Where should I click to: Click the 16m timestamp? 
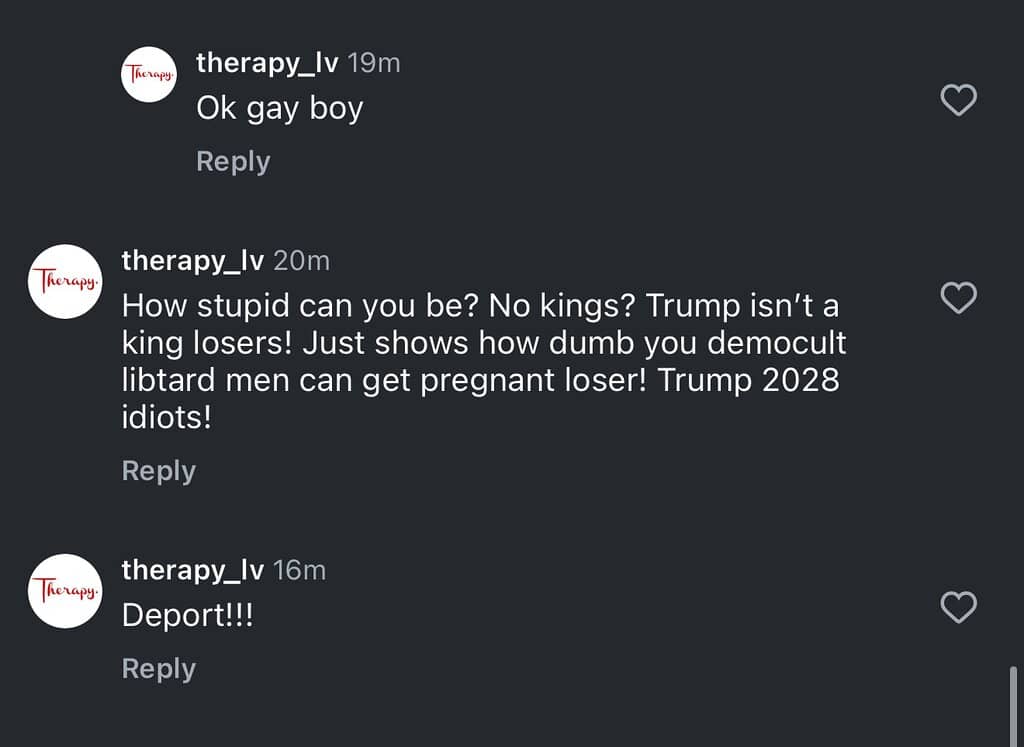tap(300, 570)
